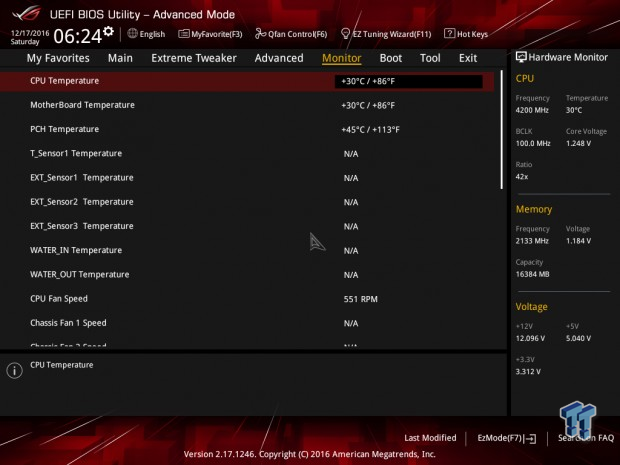Click +3.3V reading 3.312 V

(x=528, y=372)
